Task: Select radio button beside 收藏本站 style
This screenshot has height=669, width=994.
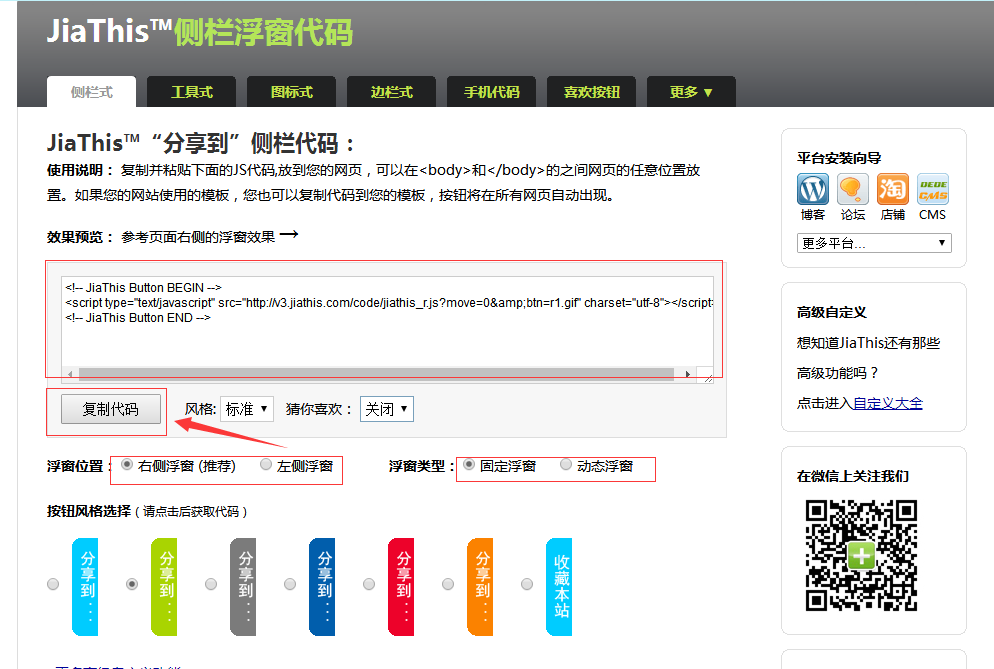Action: click(527, 584)
